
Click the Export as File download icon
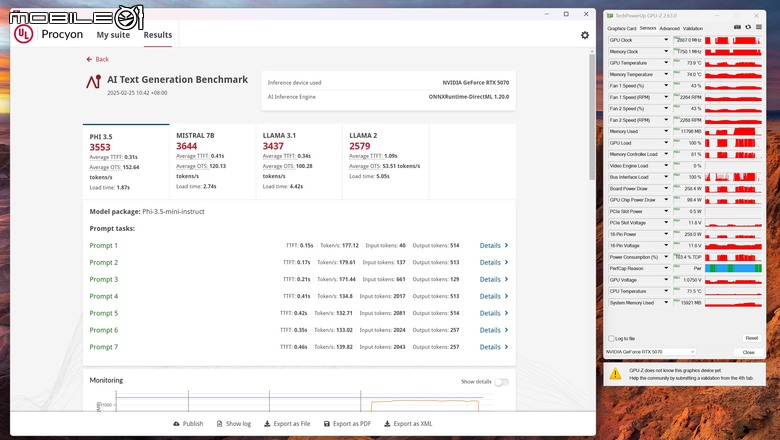point(267,424)
